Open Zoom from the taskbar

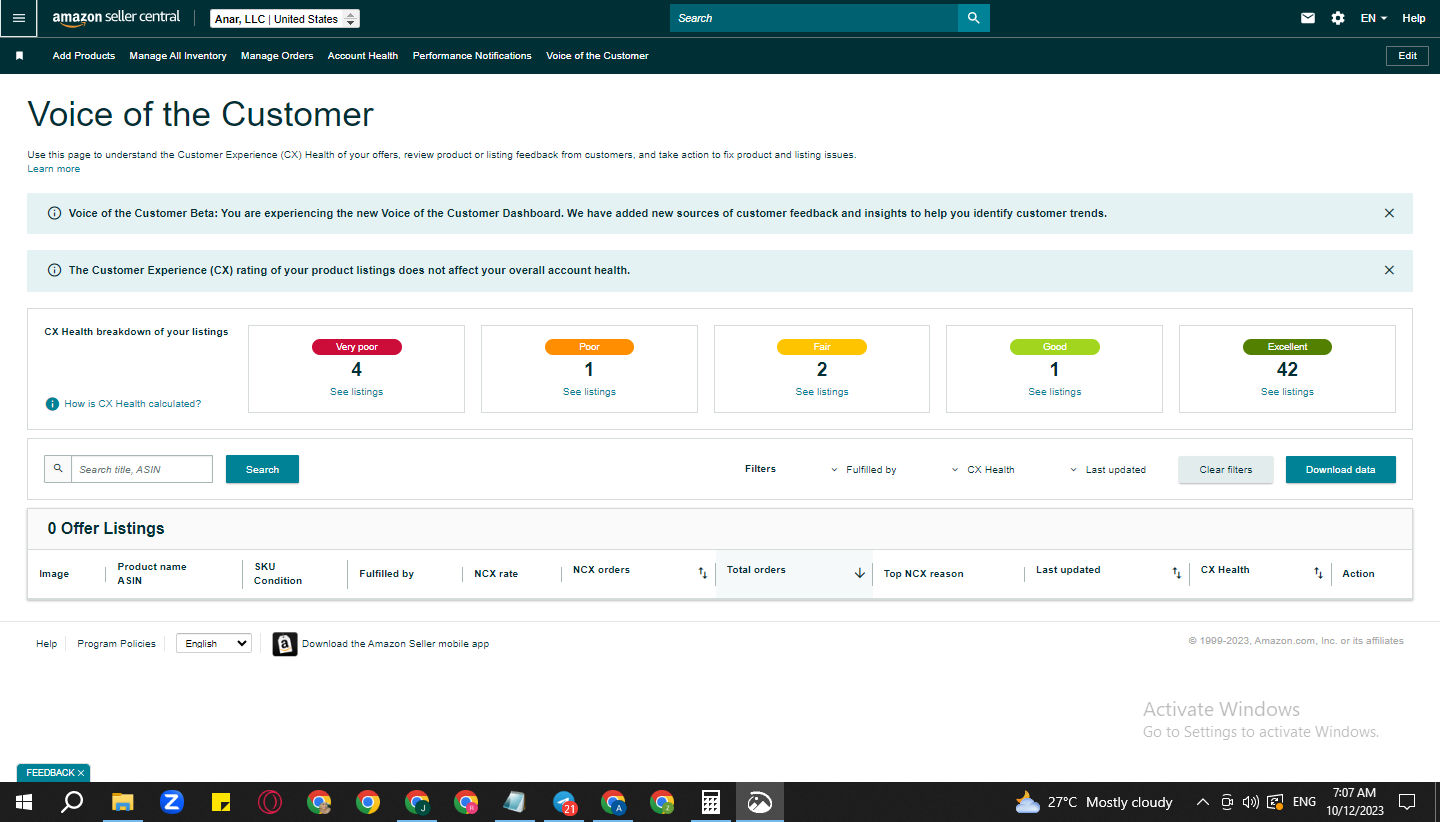point(172,802)
